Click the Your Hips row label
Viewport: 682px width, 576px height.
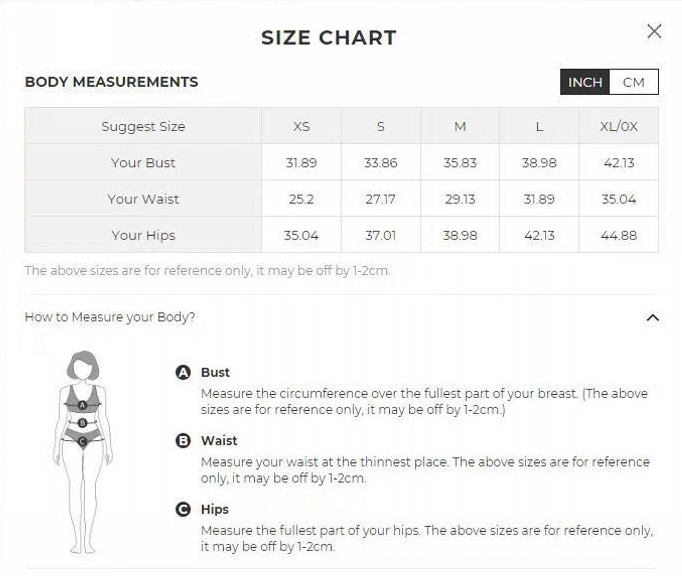click(x=143, y=235)
